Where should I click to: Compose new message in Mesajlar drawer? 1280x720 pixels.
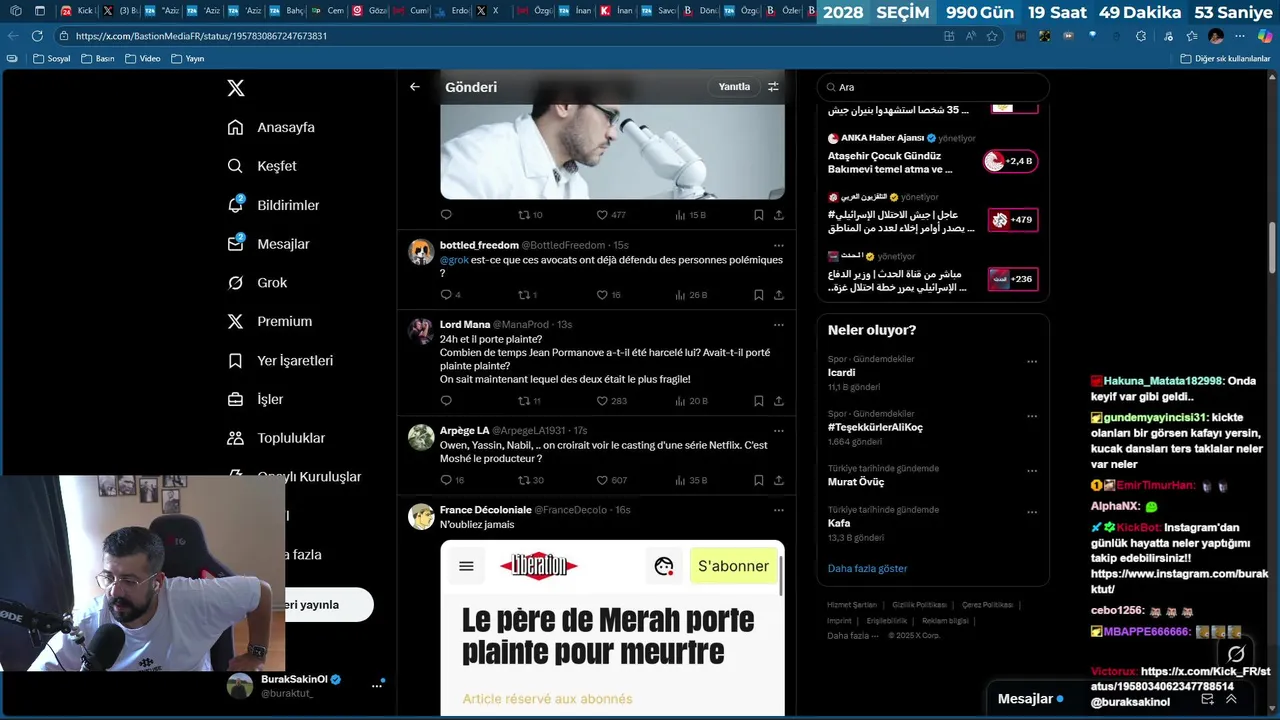coord(1207,699)
